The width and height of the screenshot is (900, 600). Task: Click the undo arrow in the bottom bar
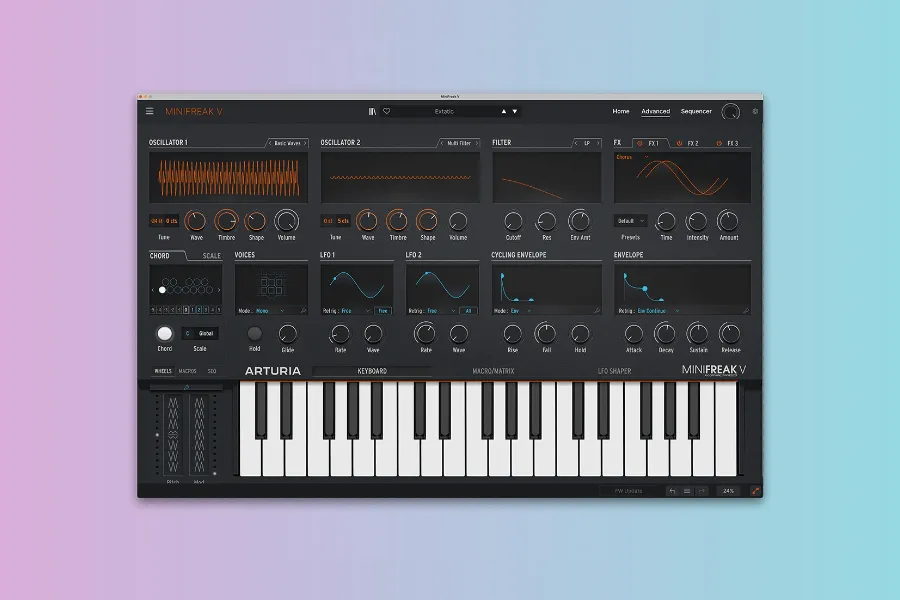pyautogui.click(x=672, y=491)
